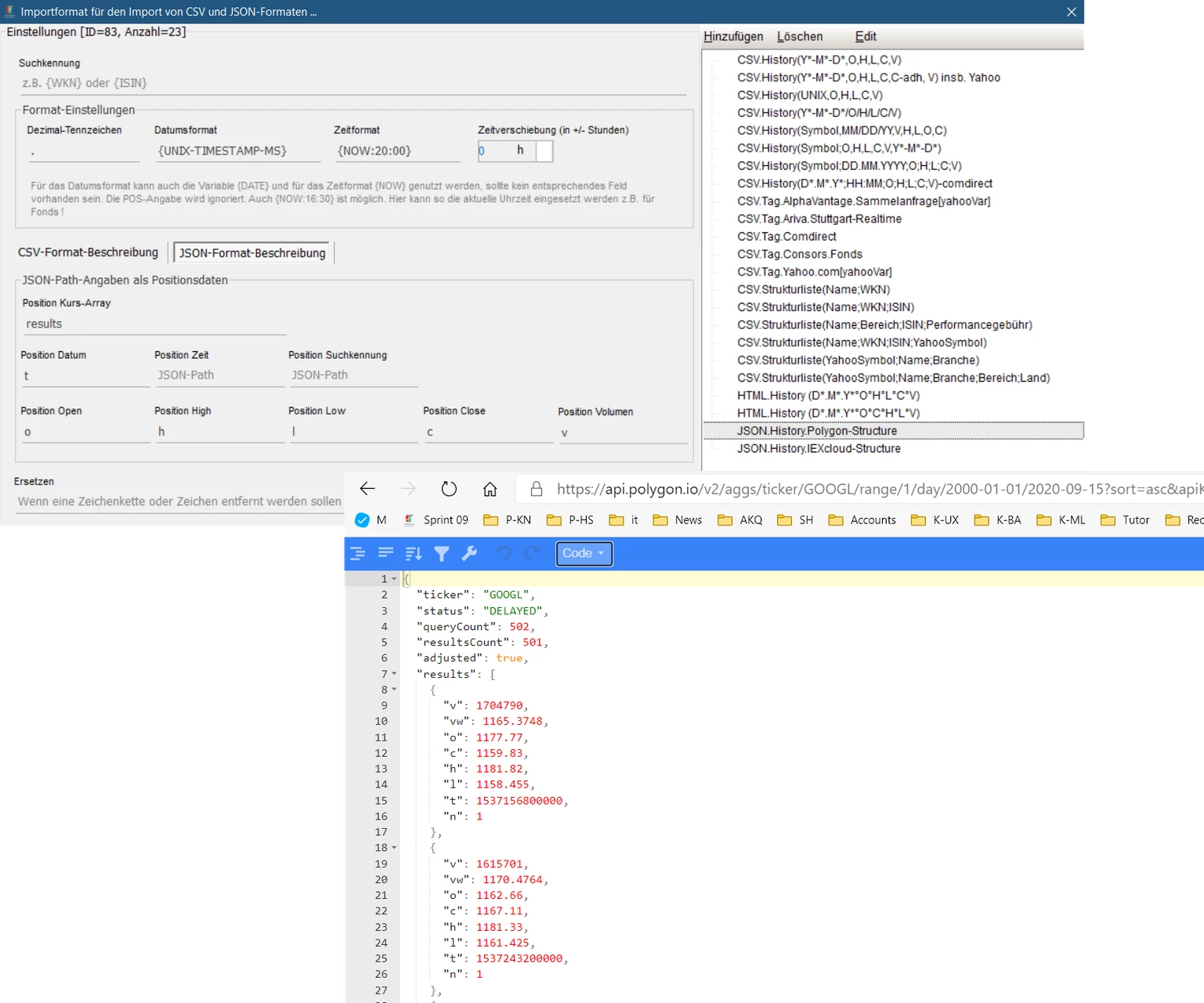This screenshot has width=1204, height=1003.
Task: Open the Edit menu
Action: (866, 36)
